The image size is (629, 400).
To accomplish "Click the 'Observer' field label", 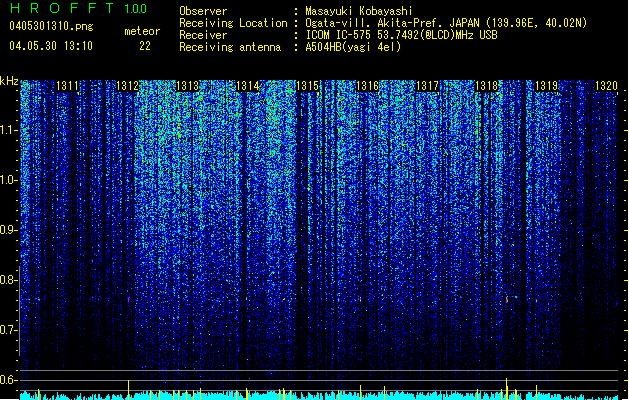I will 203,11.
